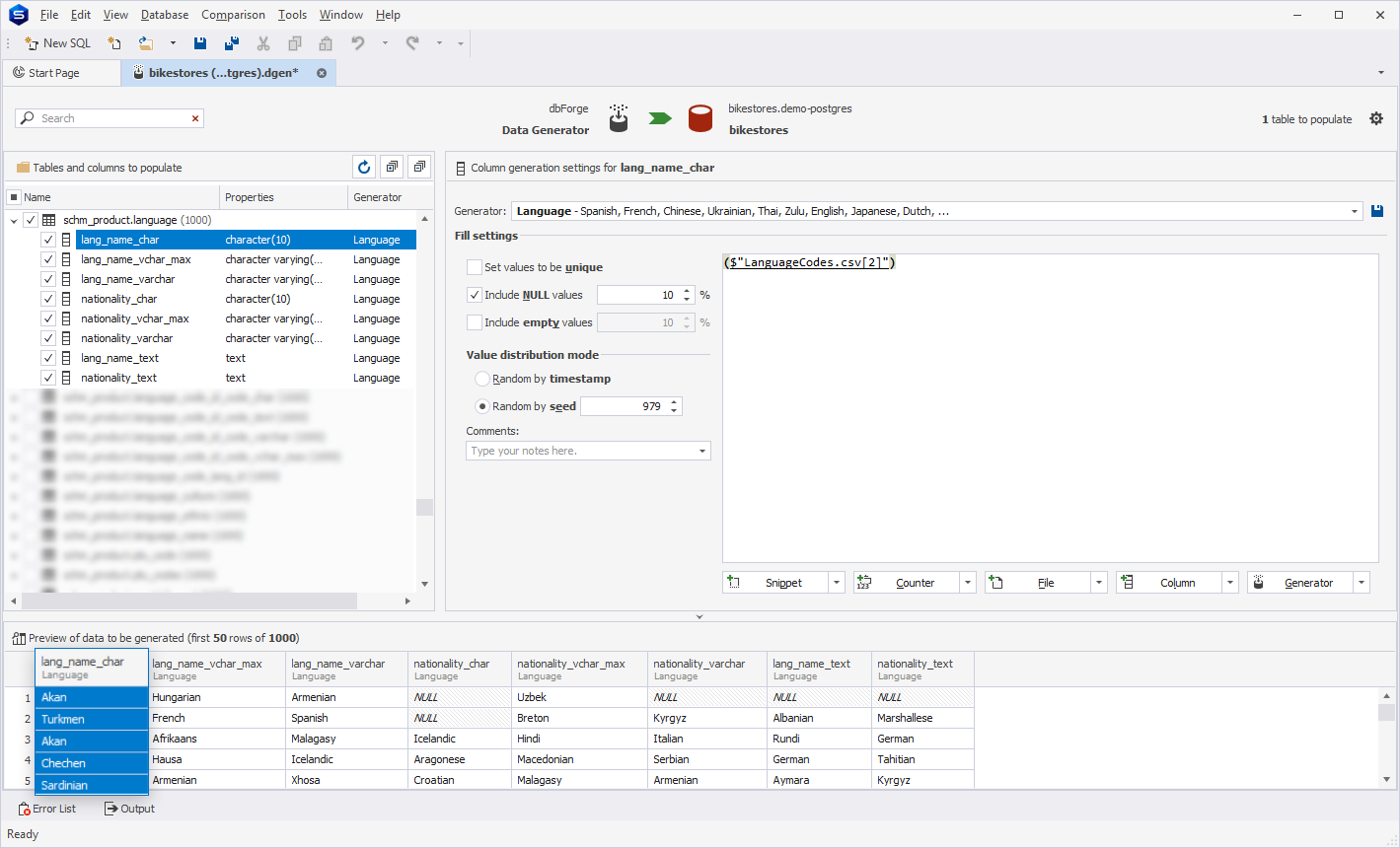Click the save generator icon beside combo box
The height and width of the screenshot is (848, 1400).
point(1377,211)
